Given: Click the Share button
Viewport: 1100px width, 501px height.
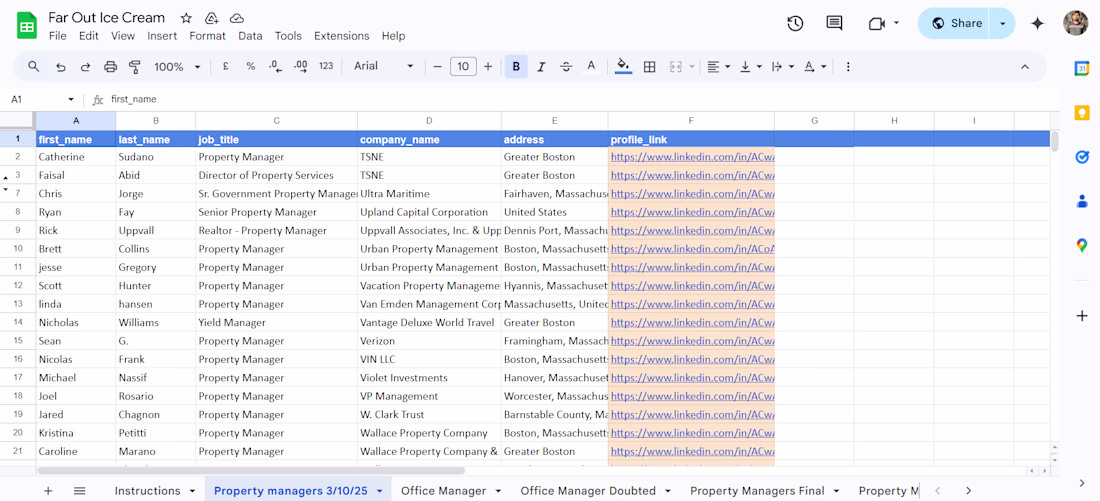Looking at the screenshot, I should [x=957, y=23].
